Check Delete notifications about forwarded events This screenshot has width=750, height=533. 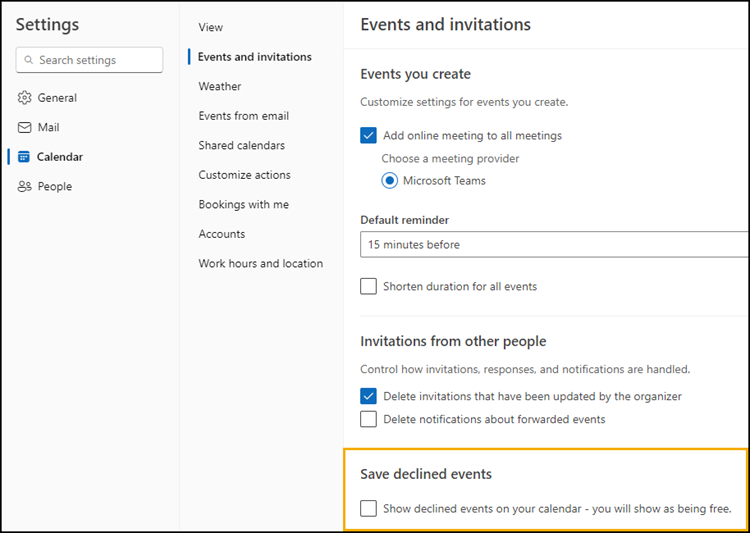368,419
